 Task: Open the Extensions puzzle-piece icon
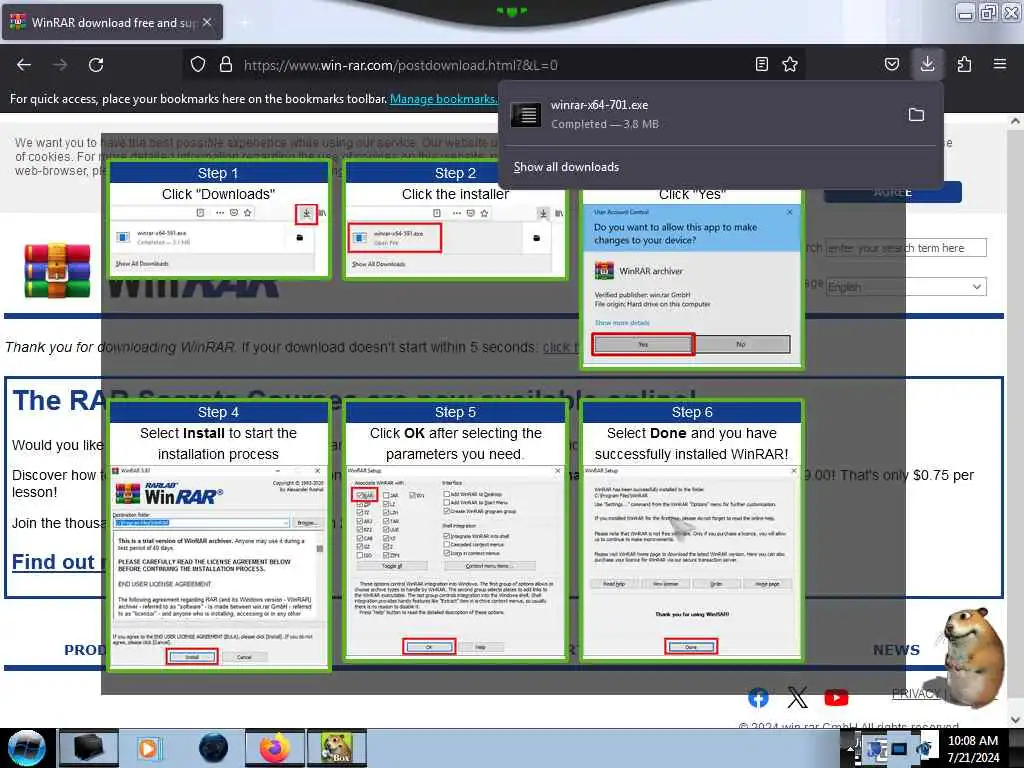(x=965, y=65)
